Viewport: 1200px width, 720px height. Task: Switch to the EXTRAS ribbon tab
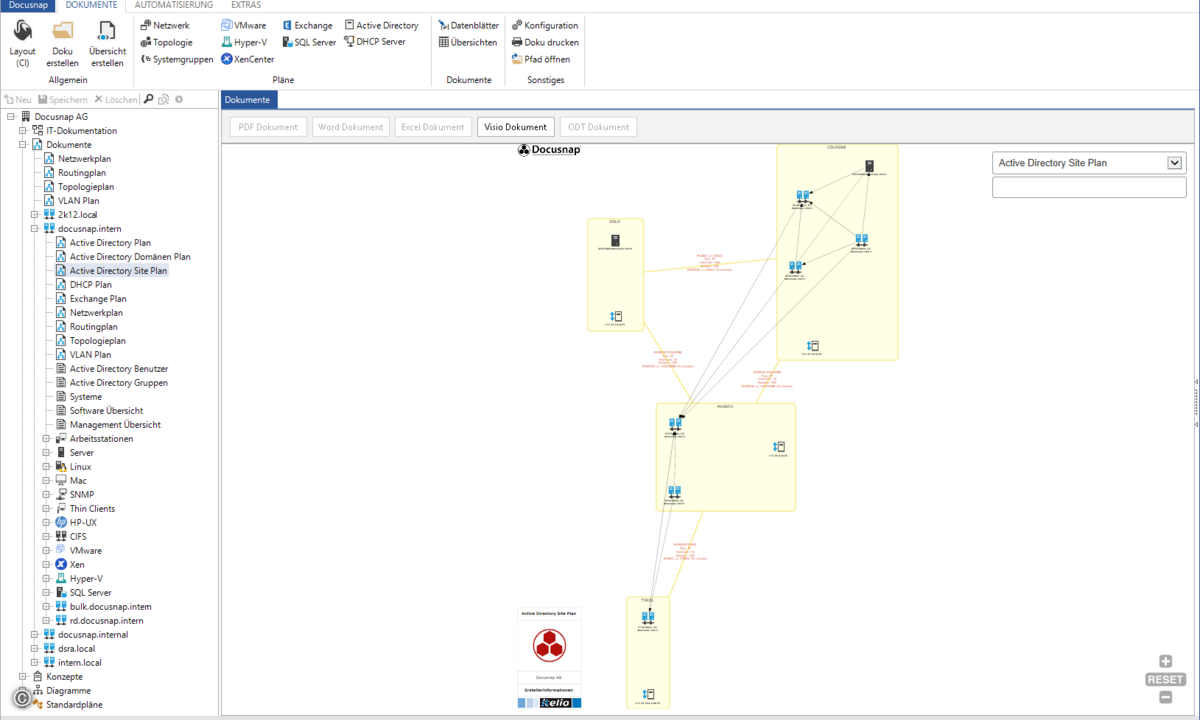[246, 5]
